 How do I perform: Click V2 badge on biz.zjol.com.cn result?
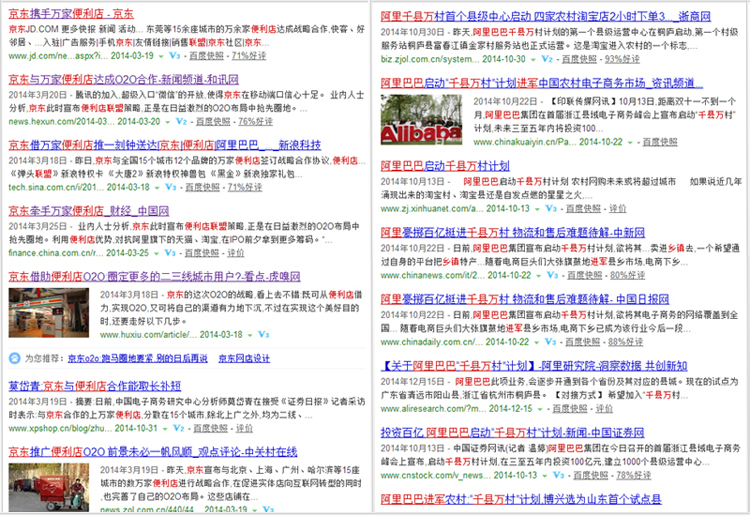coord(547,59)
